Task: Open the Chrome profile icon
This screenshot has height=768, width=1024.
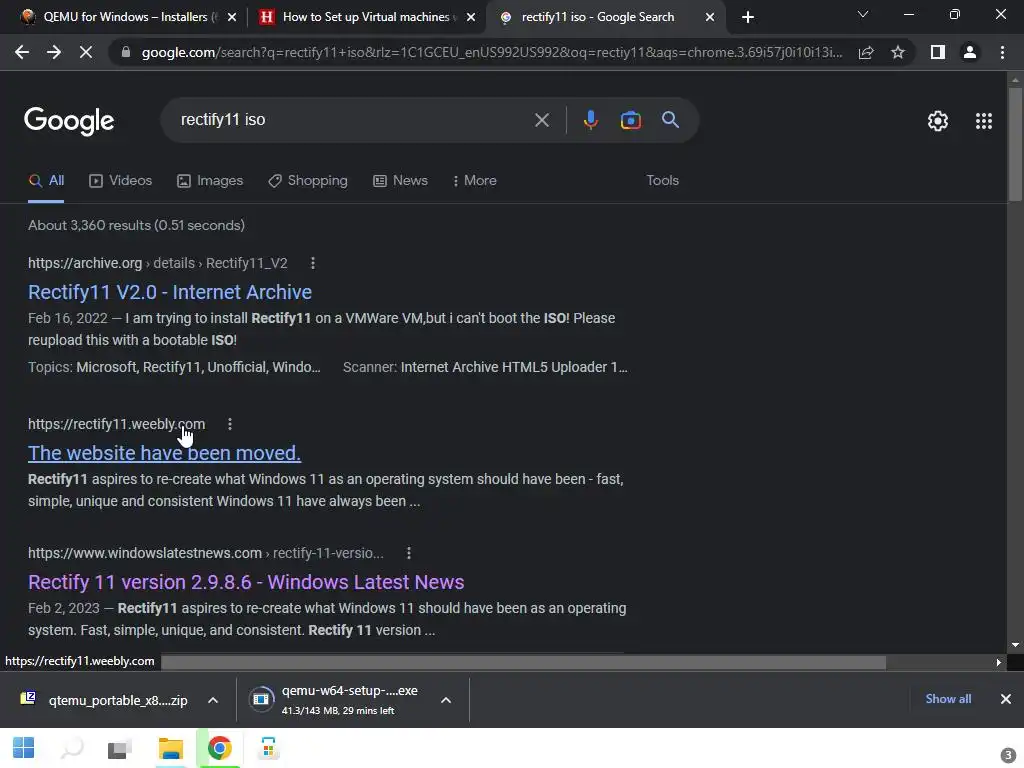Action: [970, 52]
